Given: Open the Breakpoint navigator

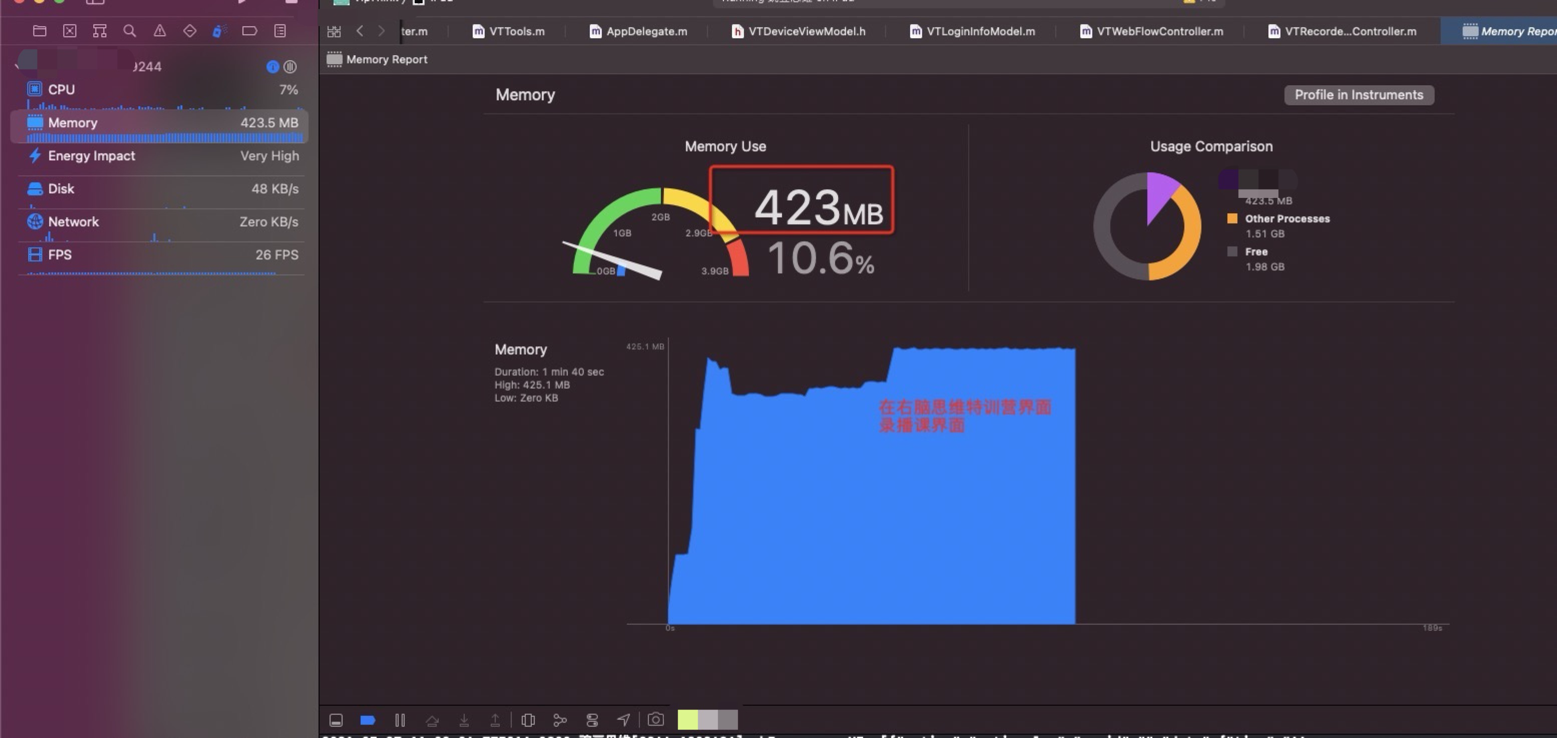Looking at the screenshot, I should (249, 31).
